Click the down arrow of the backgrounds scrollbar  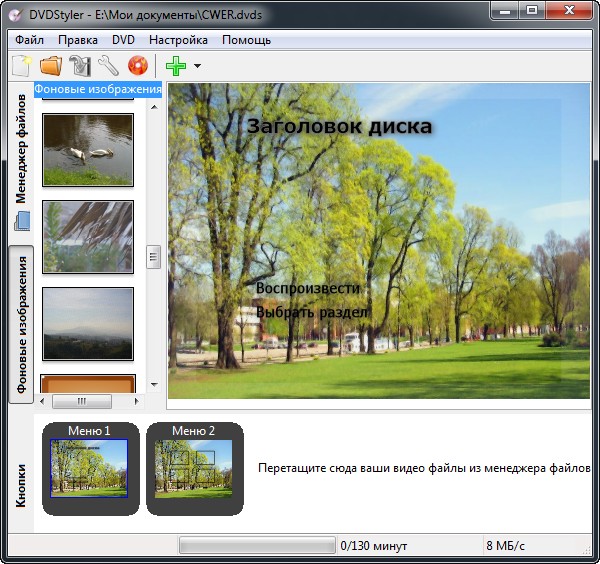pos(154,384)
